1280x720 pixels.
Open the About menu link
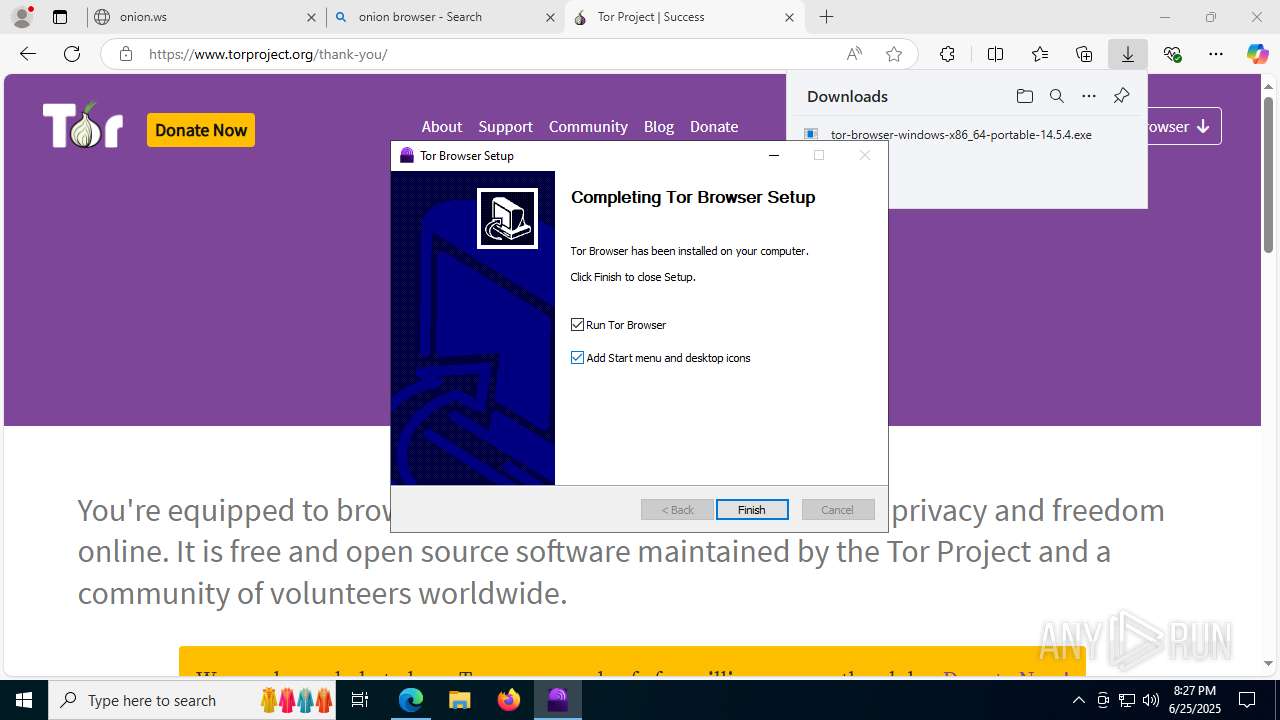pyautogui.click(x=441, y=127)
